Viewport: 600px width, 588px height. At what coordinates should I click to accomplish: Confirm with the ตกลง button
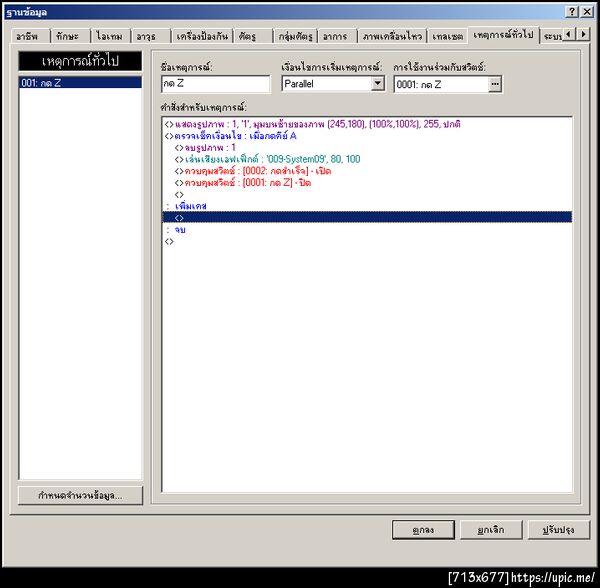(x=423, y=530)
